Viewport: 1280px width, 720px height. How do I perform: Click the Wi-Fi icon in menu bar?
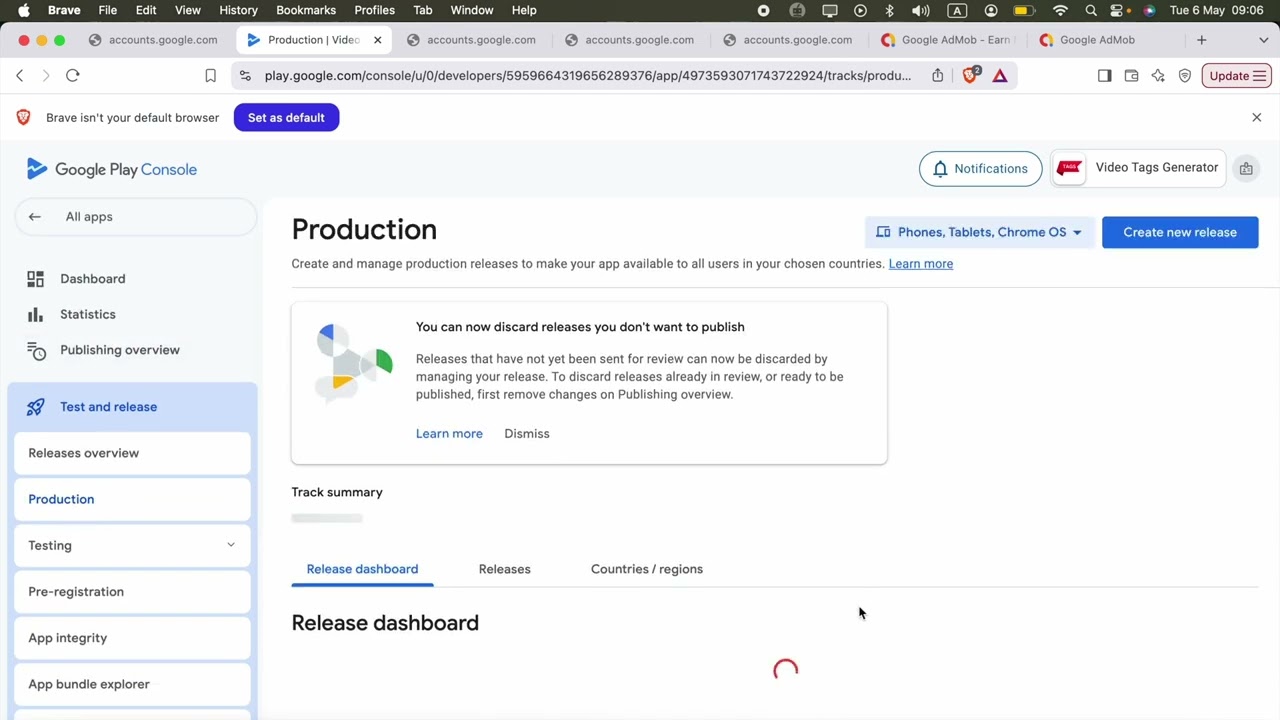point(1061,11)
